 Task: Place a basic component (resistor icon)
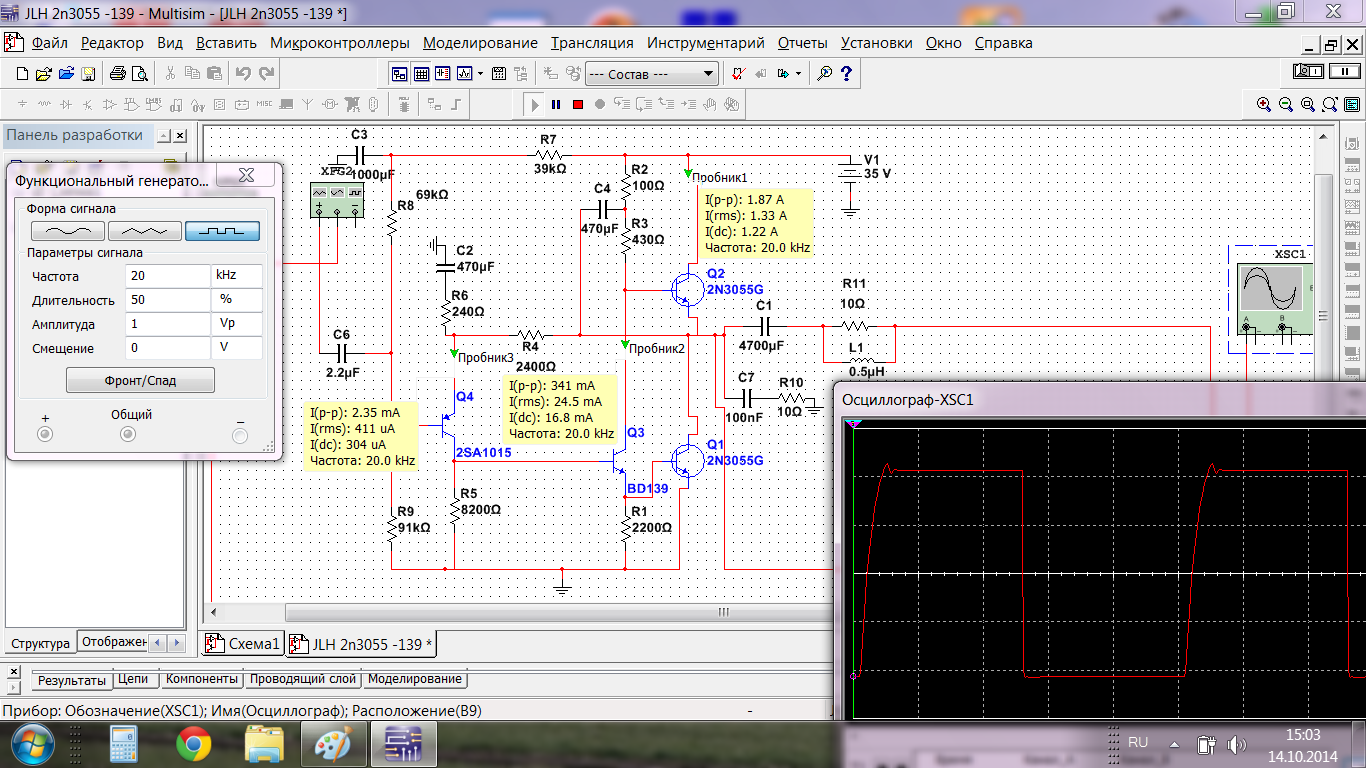[x=44, y=104]
